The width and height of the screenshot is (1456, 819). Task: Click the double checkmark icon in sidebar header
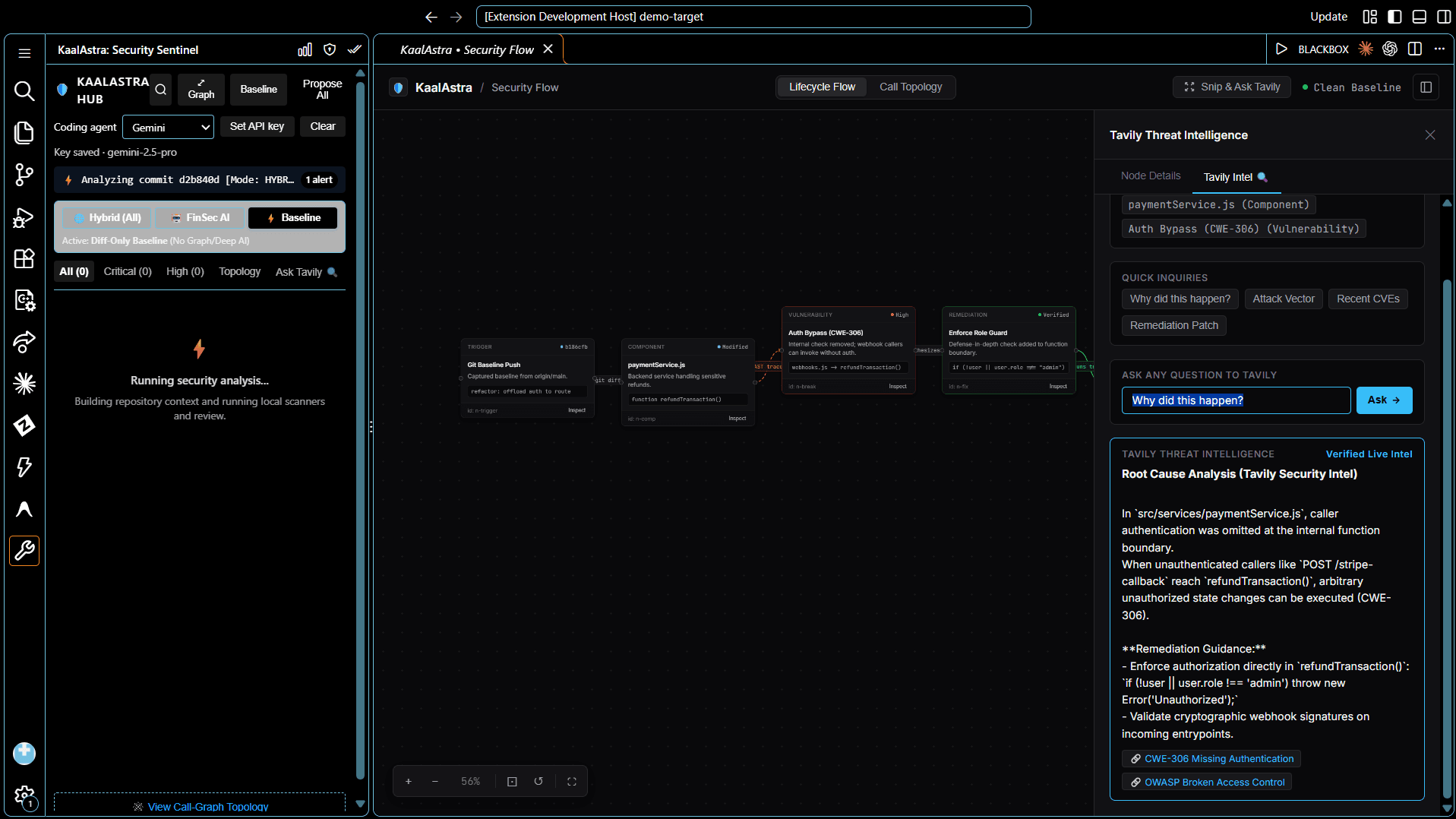click(355, 49)
